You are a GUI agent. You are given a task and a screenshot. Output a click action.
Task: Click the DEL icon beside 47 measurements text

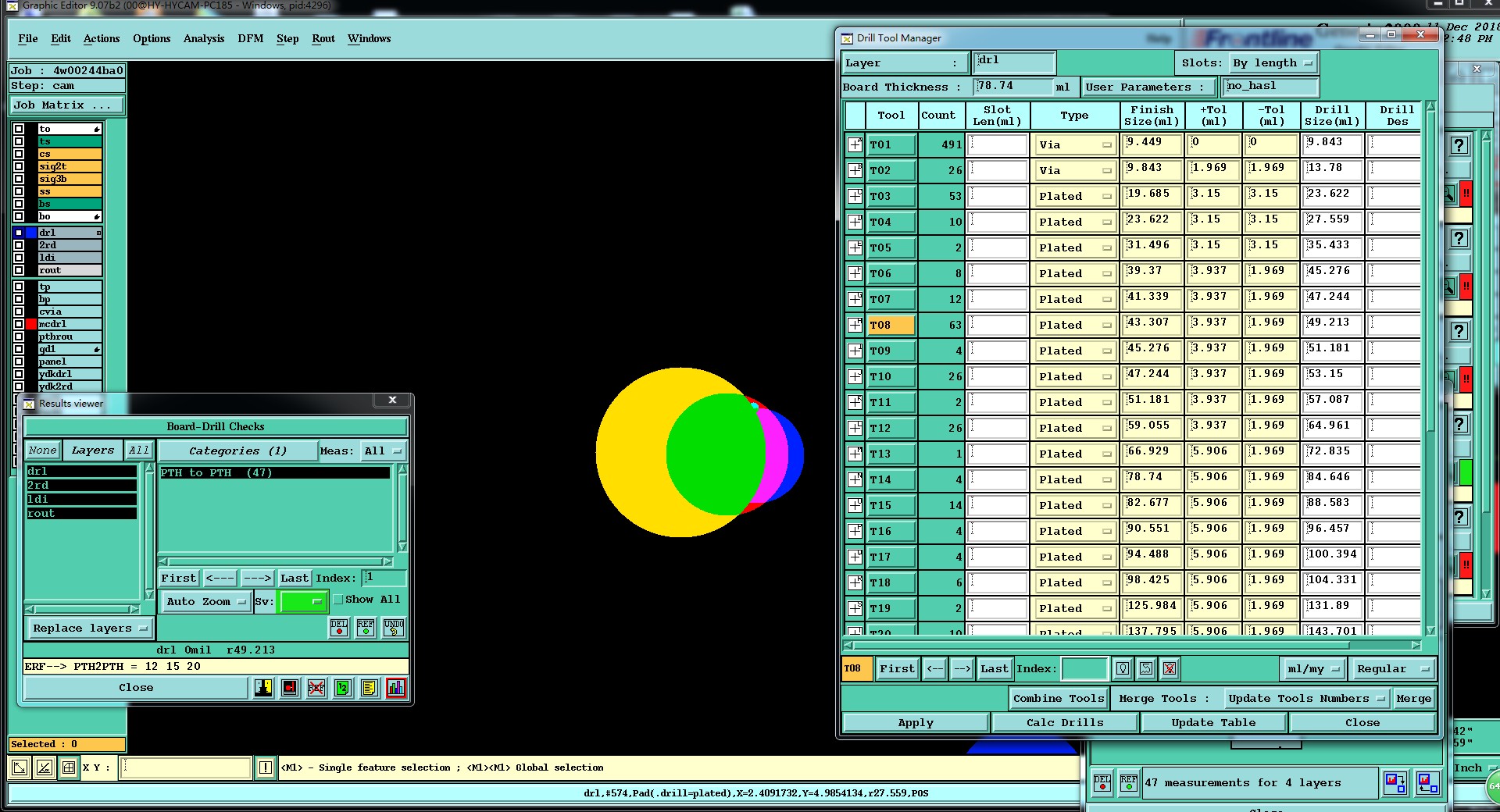coord(1102,783)
